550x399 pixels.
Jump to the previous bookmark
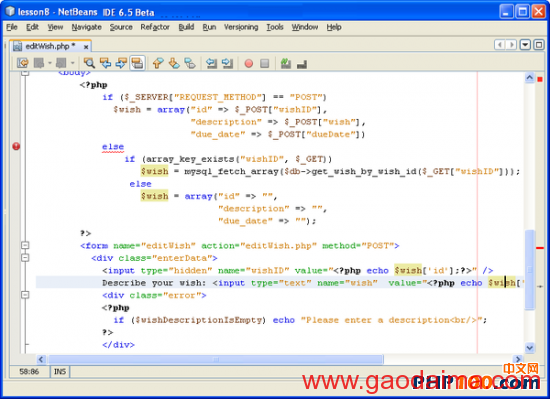click(x=158, y=63)
